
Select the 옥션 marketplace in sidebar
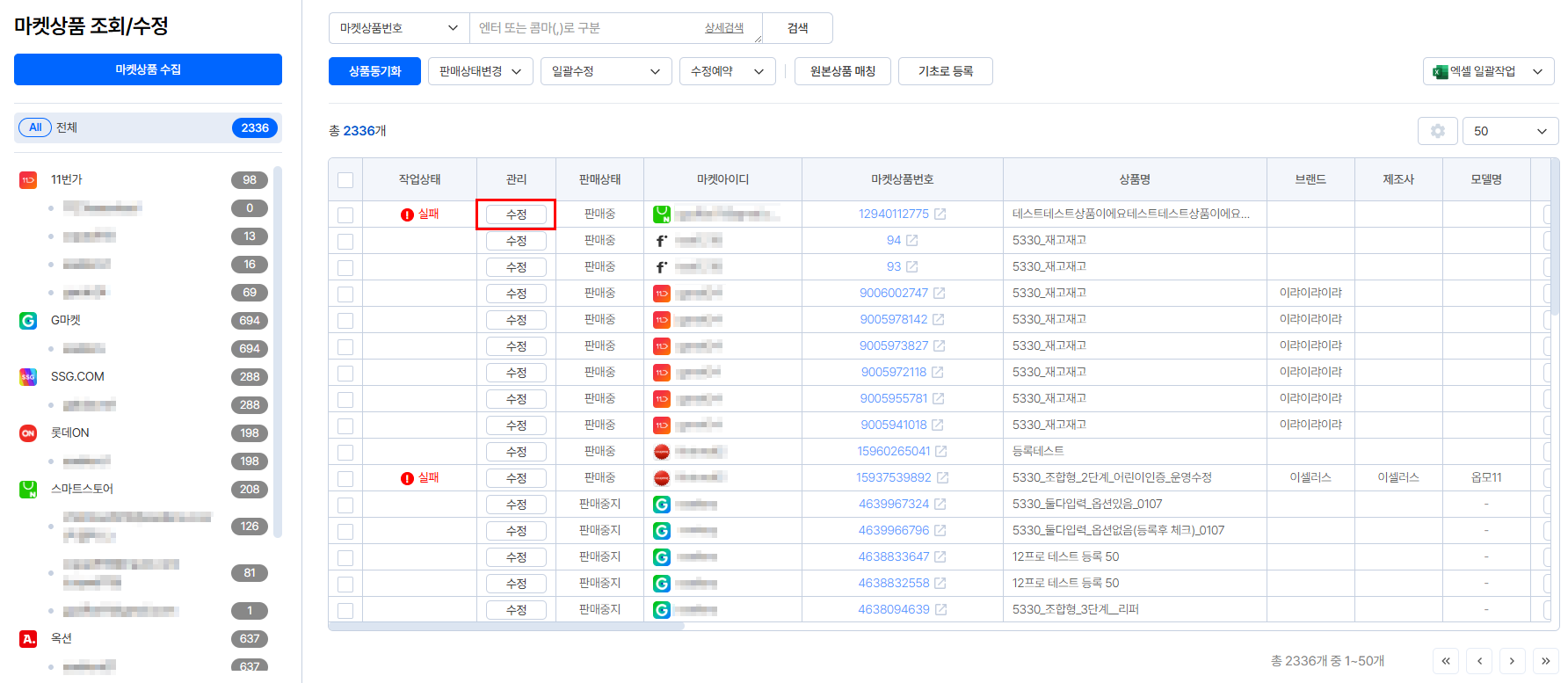[62, 638]
